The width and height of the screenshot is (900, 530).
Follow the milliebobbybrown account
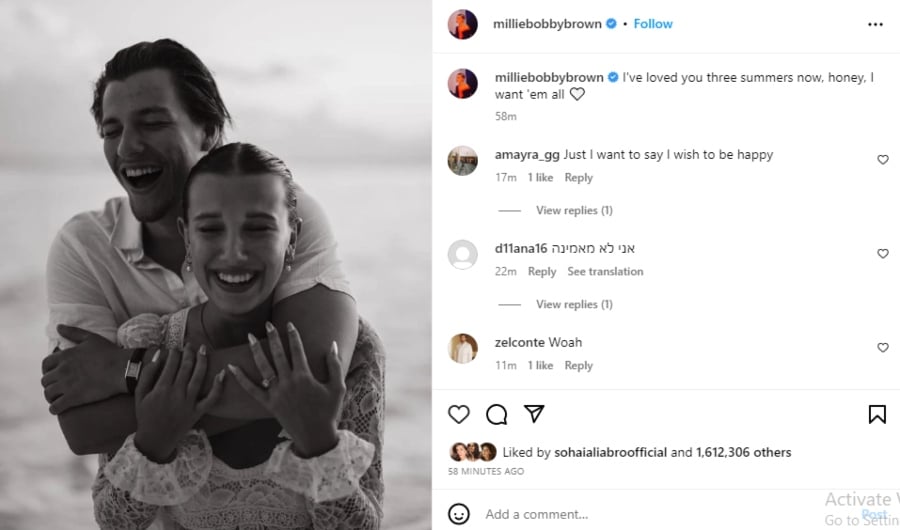pos(653,24)
